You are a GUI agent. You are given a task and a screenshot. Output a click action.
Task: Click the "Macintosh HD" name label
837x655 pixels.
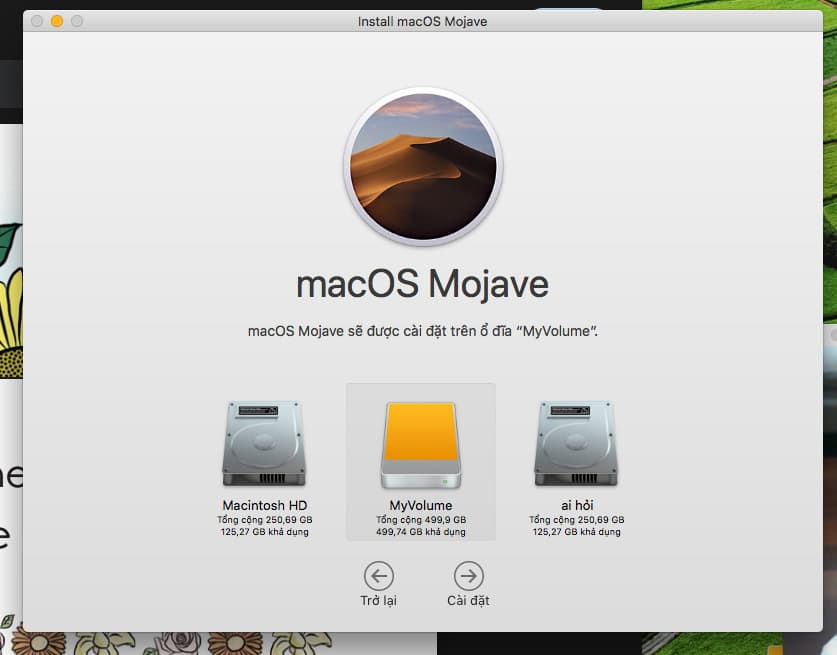coord(265,505)
